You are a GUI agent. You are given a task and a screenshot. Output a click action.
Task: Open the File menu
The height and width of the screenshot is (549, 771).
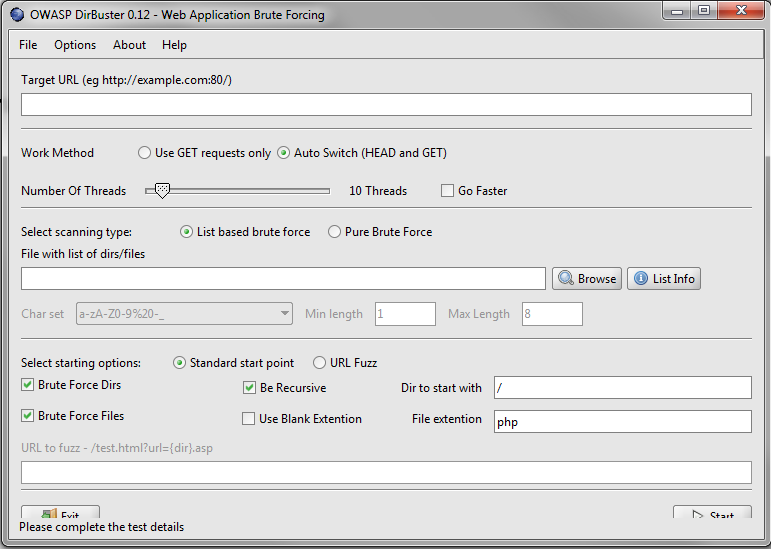[x=28, y=45]
